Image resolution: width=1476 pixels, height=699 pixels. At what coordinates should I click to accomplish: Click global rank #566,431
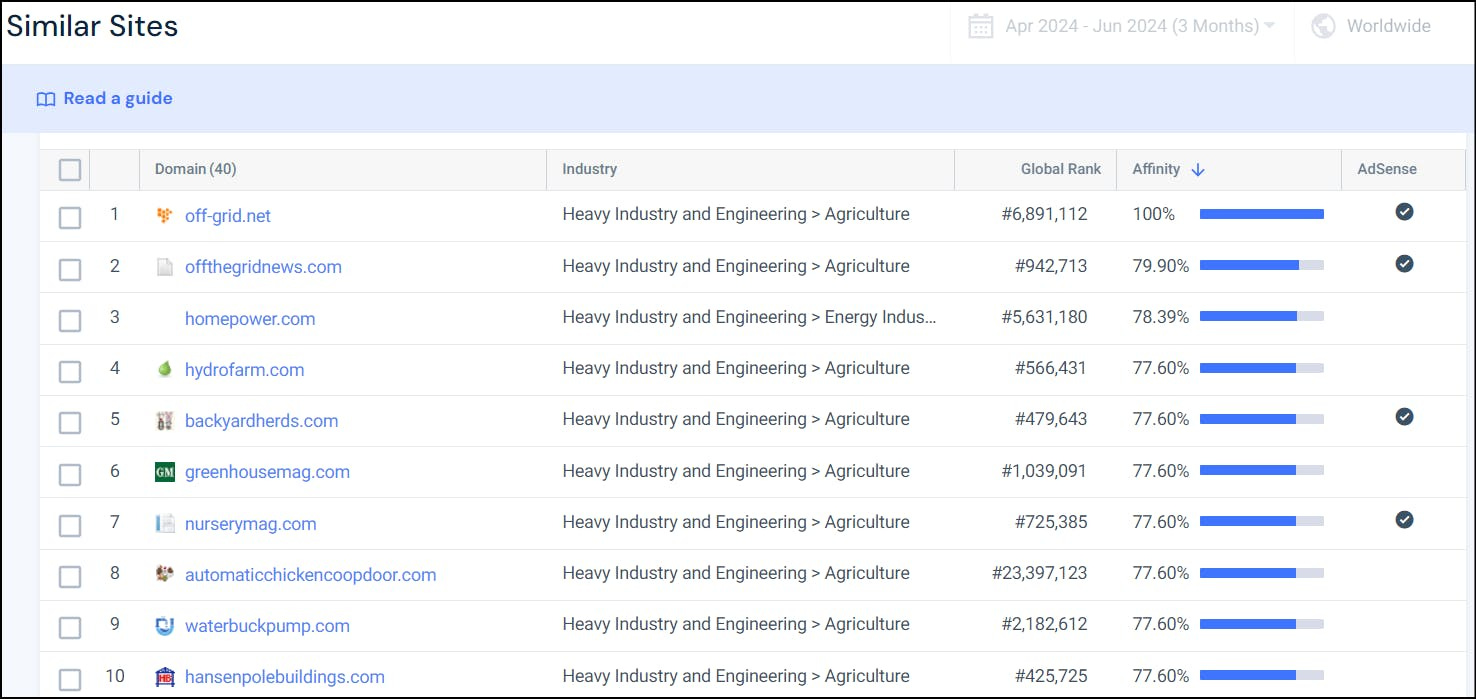coord(1051,368)
